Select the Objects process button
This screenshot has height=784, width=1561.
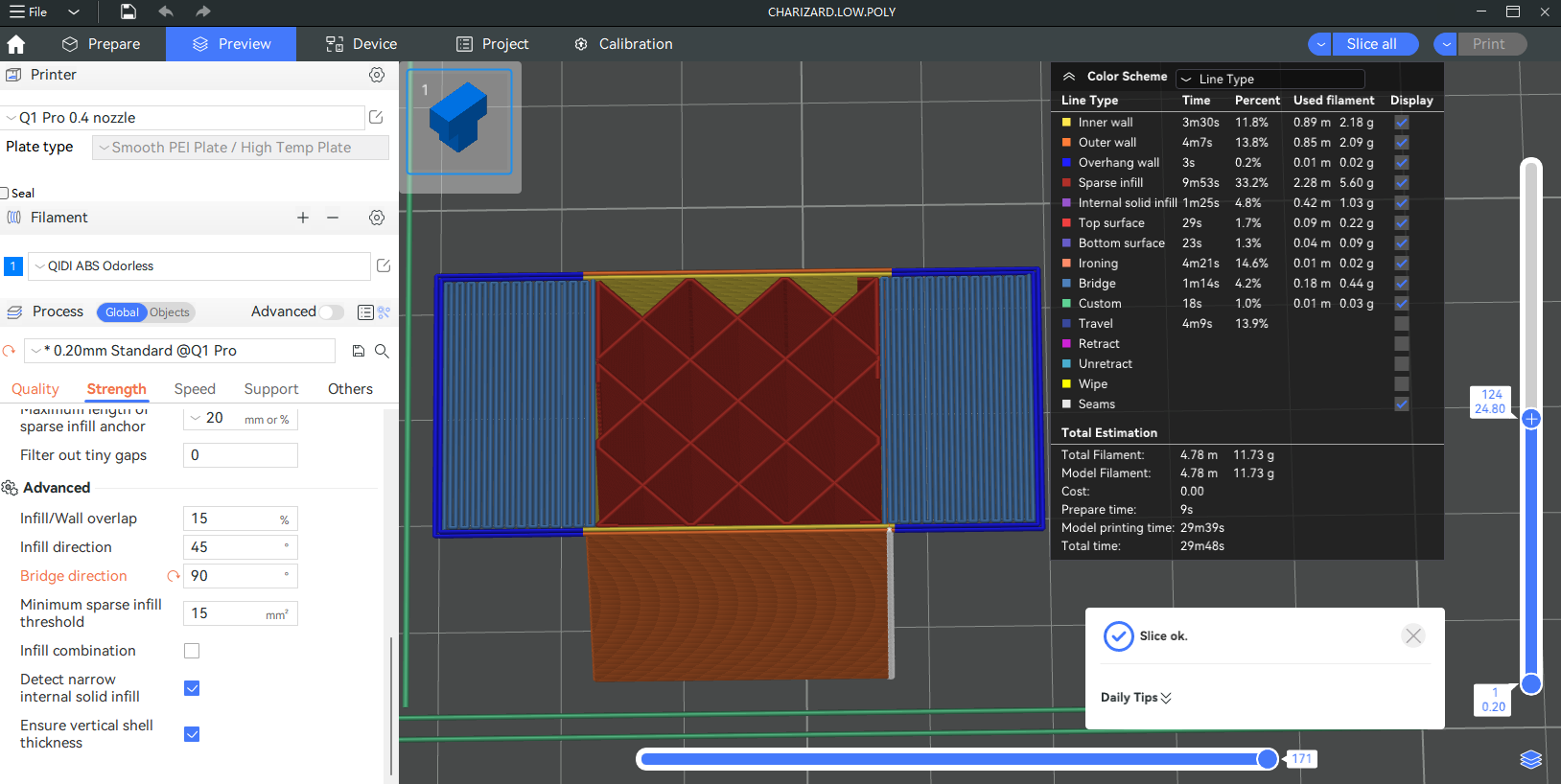[170, 312]
